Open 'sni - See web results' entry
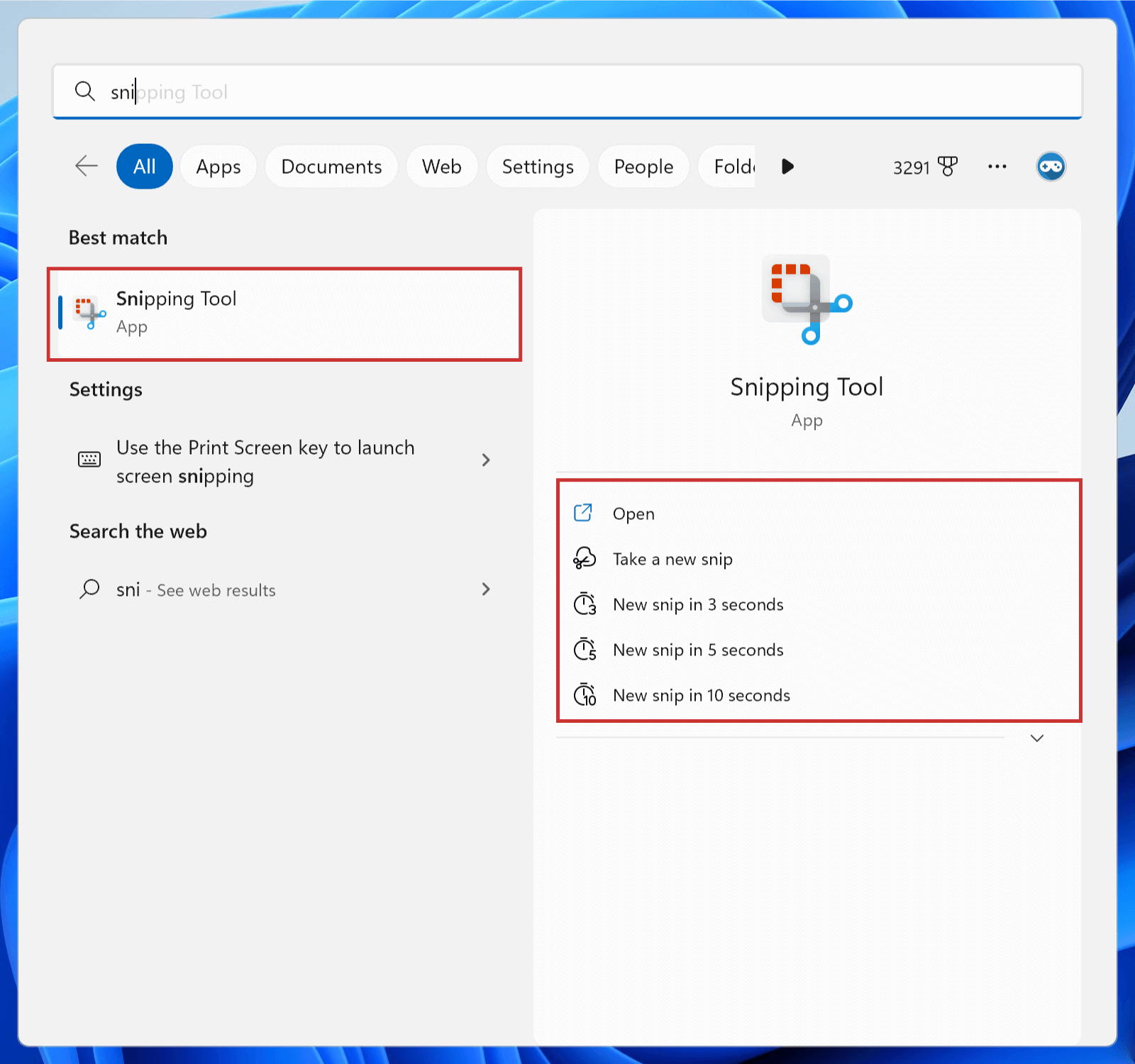The width and height of the screenshot is (1135, 1064). point(284,589)
